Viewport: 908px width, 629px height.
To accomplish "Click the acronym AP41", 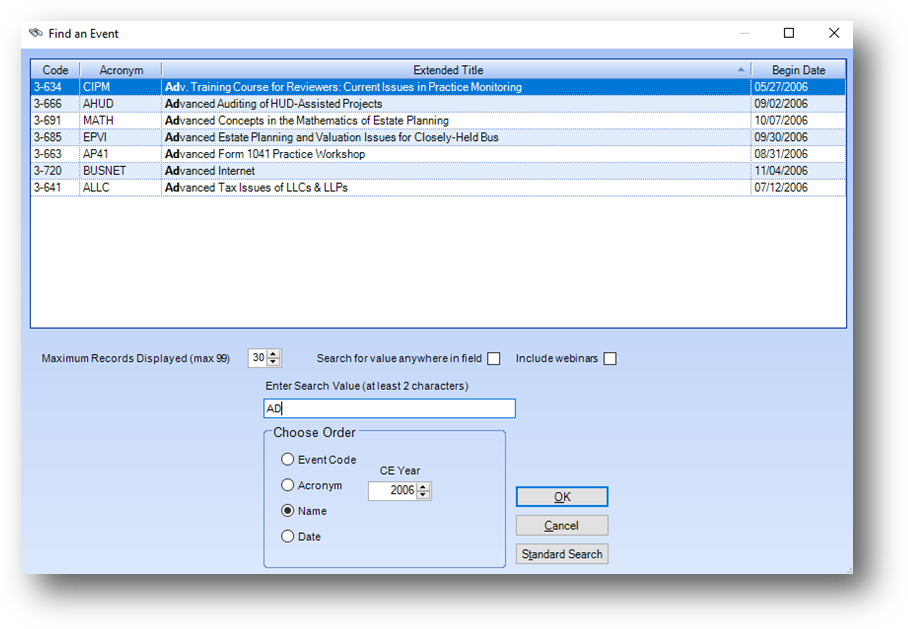I will pos(96,154).
